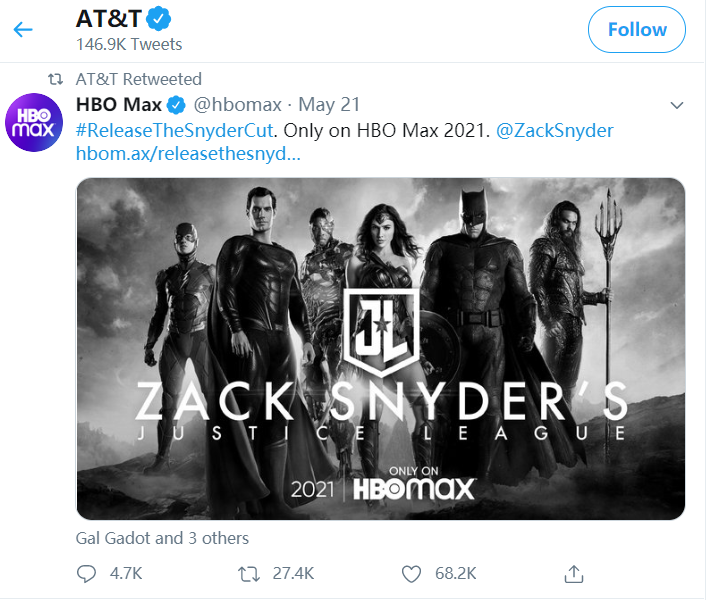Open AT&T Retweeted label

coord(139,79)
